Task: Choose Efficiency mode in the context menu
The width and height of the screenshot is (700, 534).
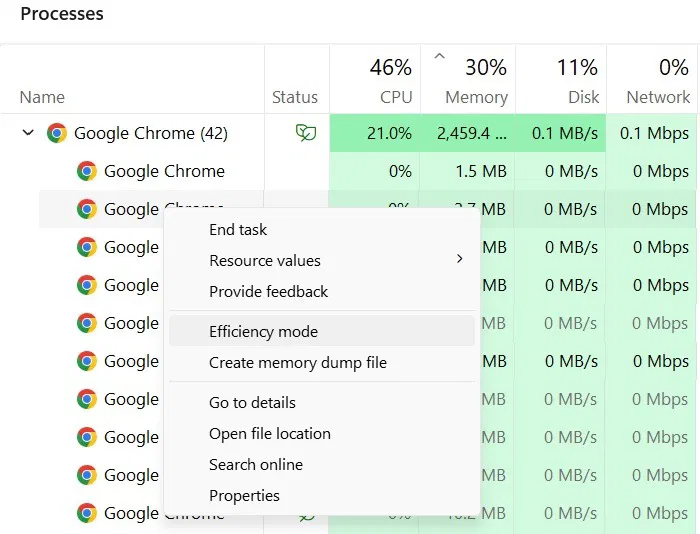Action: coord(263,331)
